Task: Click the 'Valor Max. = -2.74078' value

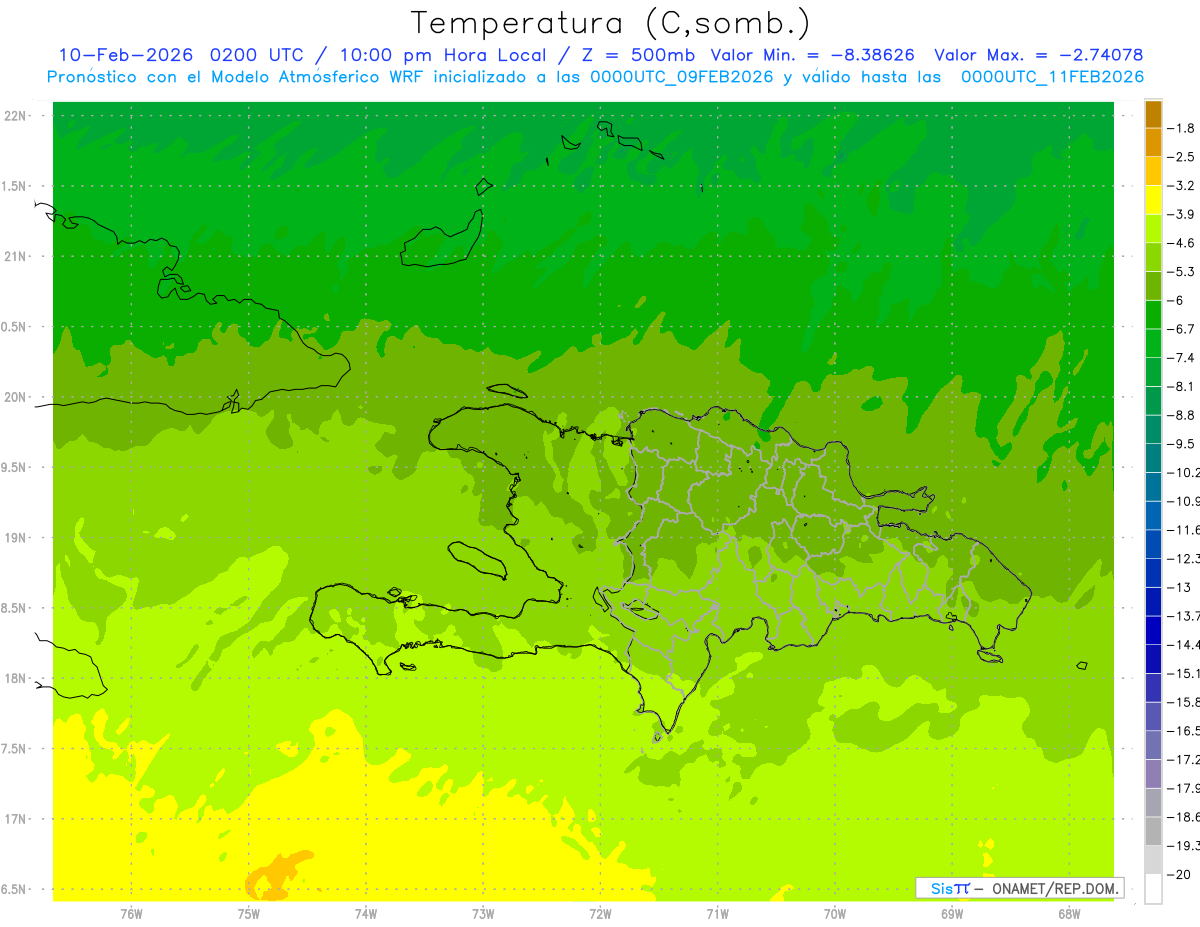Action: [x=1039, y=55]
